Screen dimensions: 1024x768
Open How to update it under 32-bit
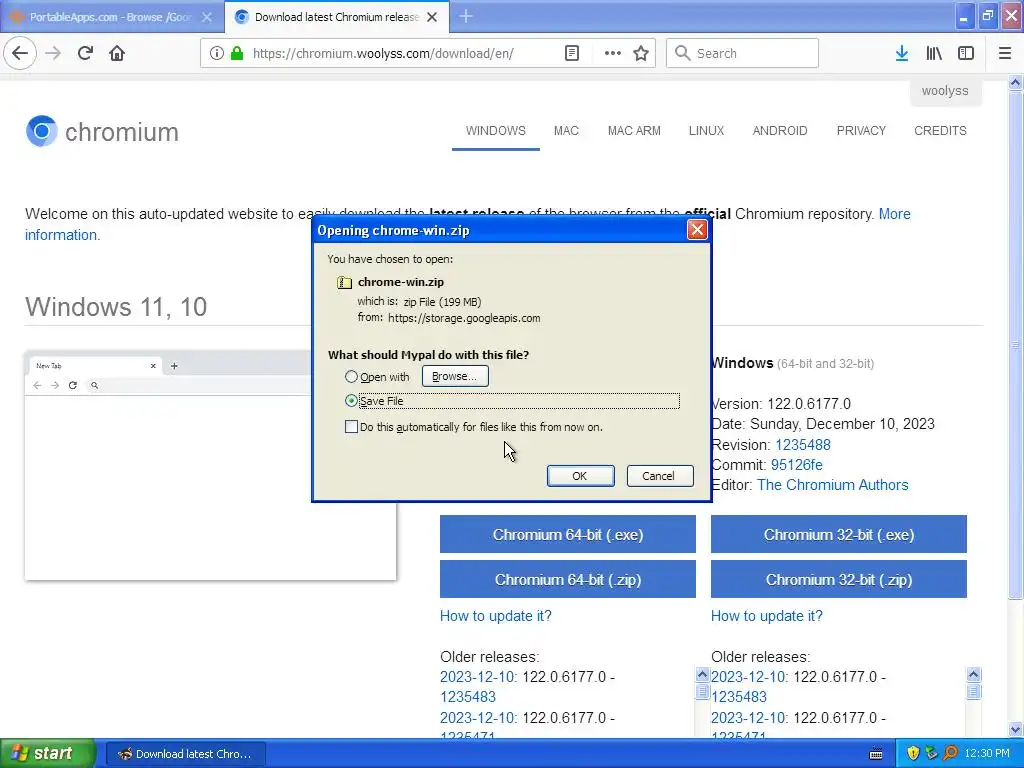tap(767, 616)
